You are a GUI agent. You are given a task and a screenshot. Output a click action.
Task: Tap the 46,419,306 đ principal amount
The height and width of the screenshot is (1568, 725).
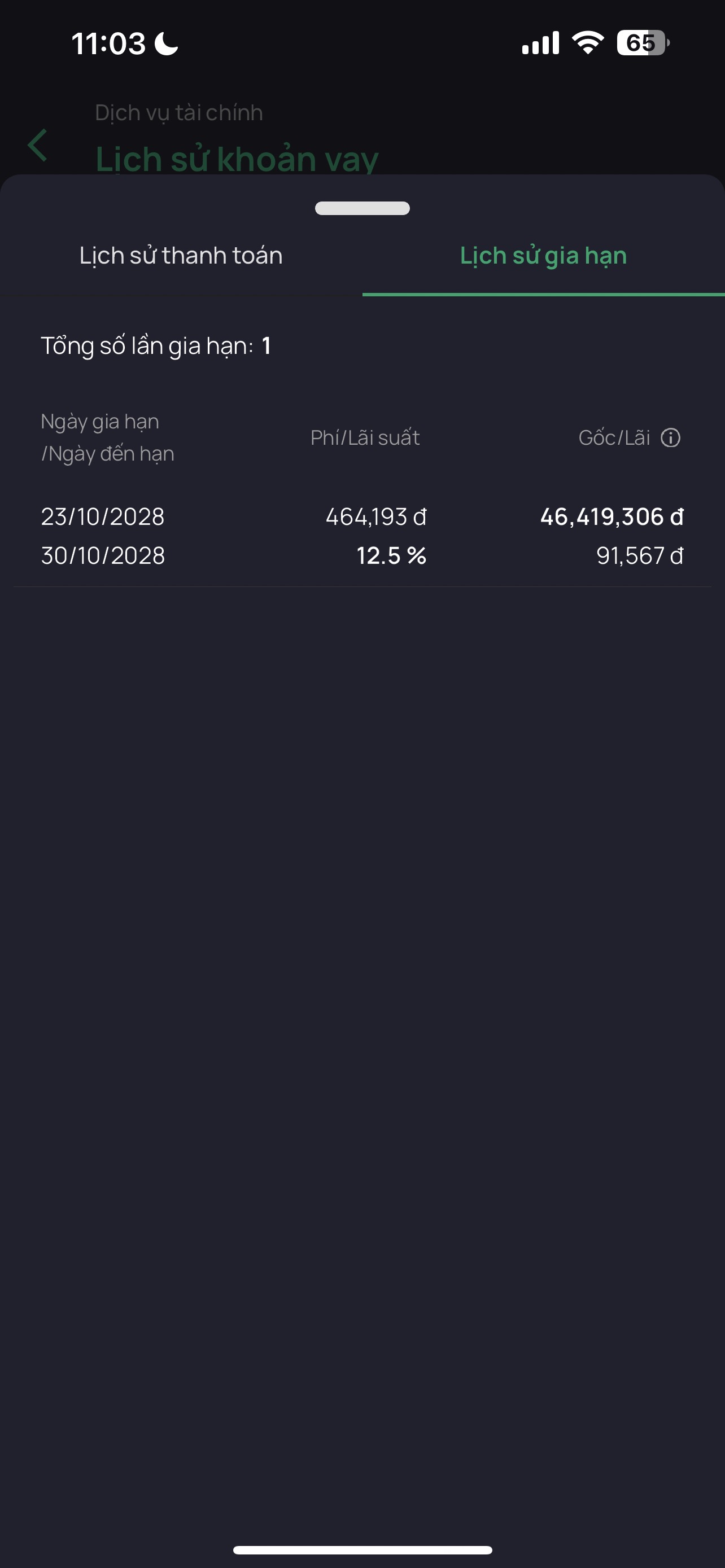(611, 517)
